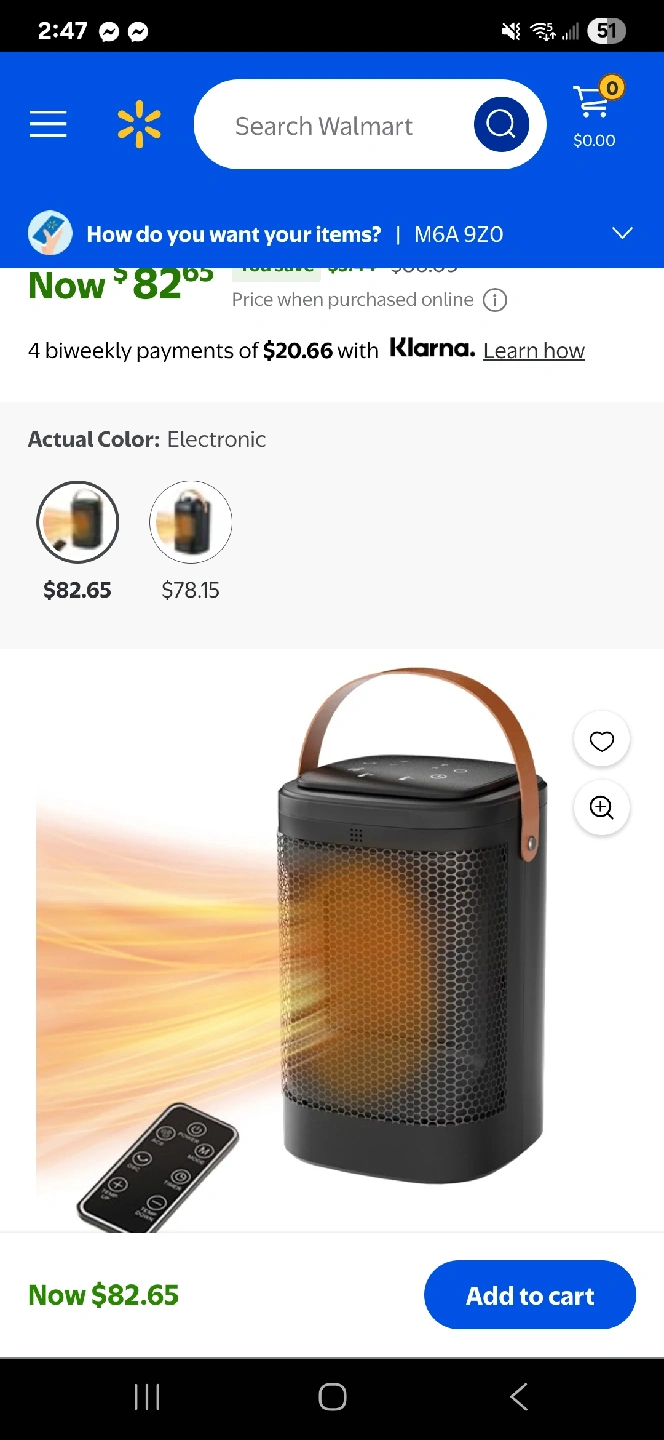The height and width of the screenshot is (1440, 664).
Task: Open postal code M6A 9Z0 selector
Action: (x=459, y=235)
